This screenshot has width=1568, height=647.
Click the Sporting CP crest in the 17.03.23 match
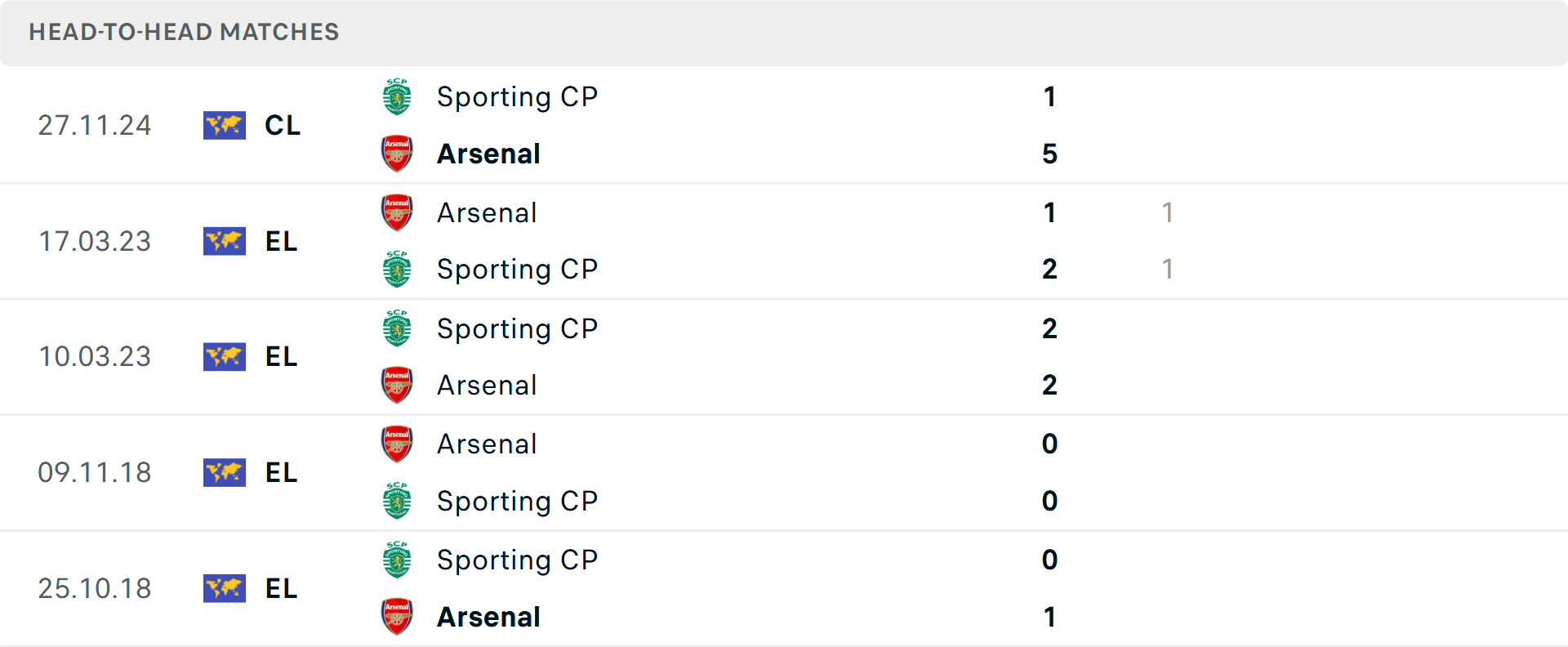point(397,269)
